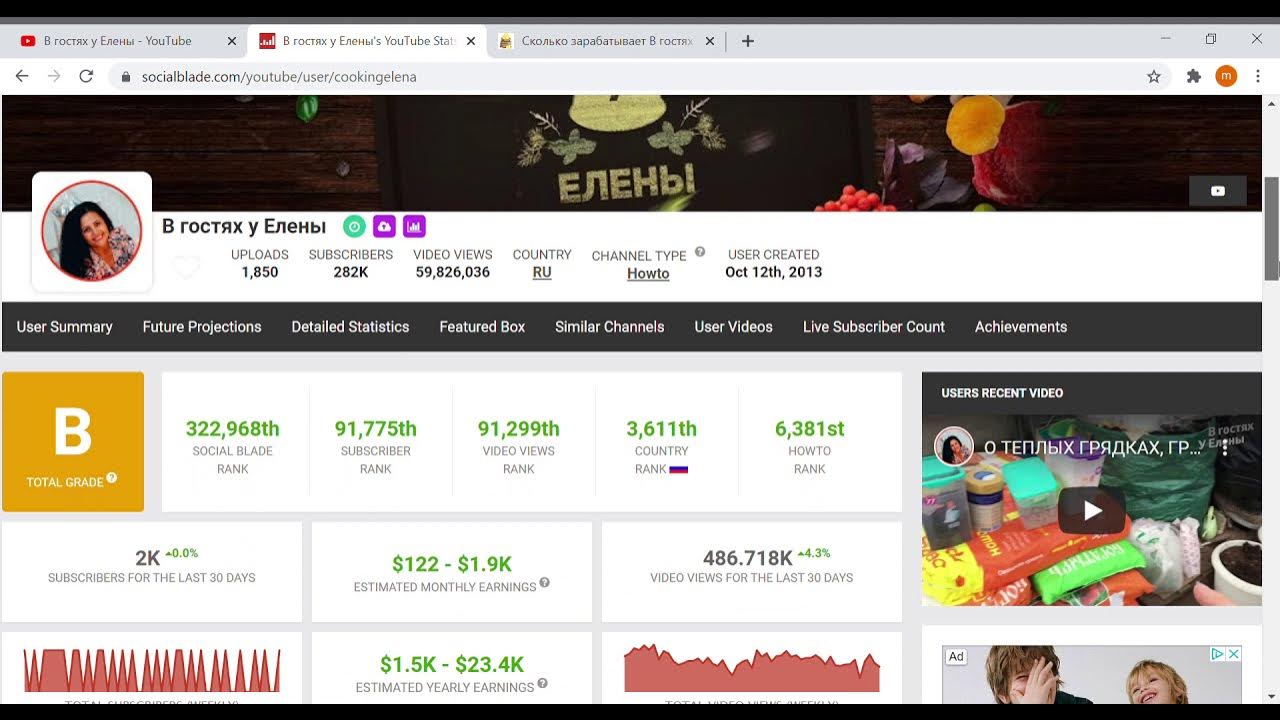This screenshot has height=720, width=1280.
Task: Open the Featured Box section
Action: (482, 327)
